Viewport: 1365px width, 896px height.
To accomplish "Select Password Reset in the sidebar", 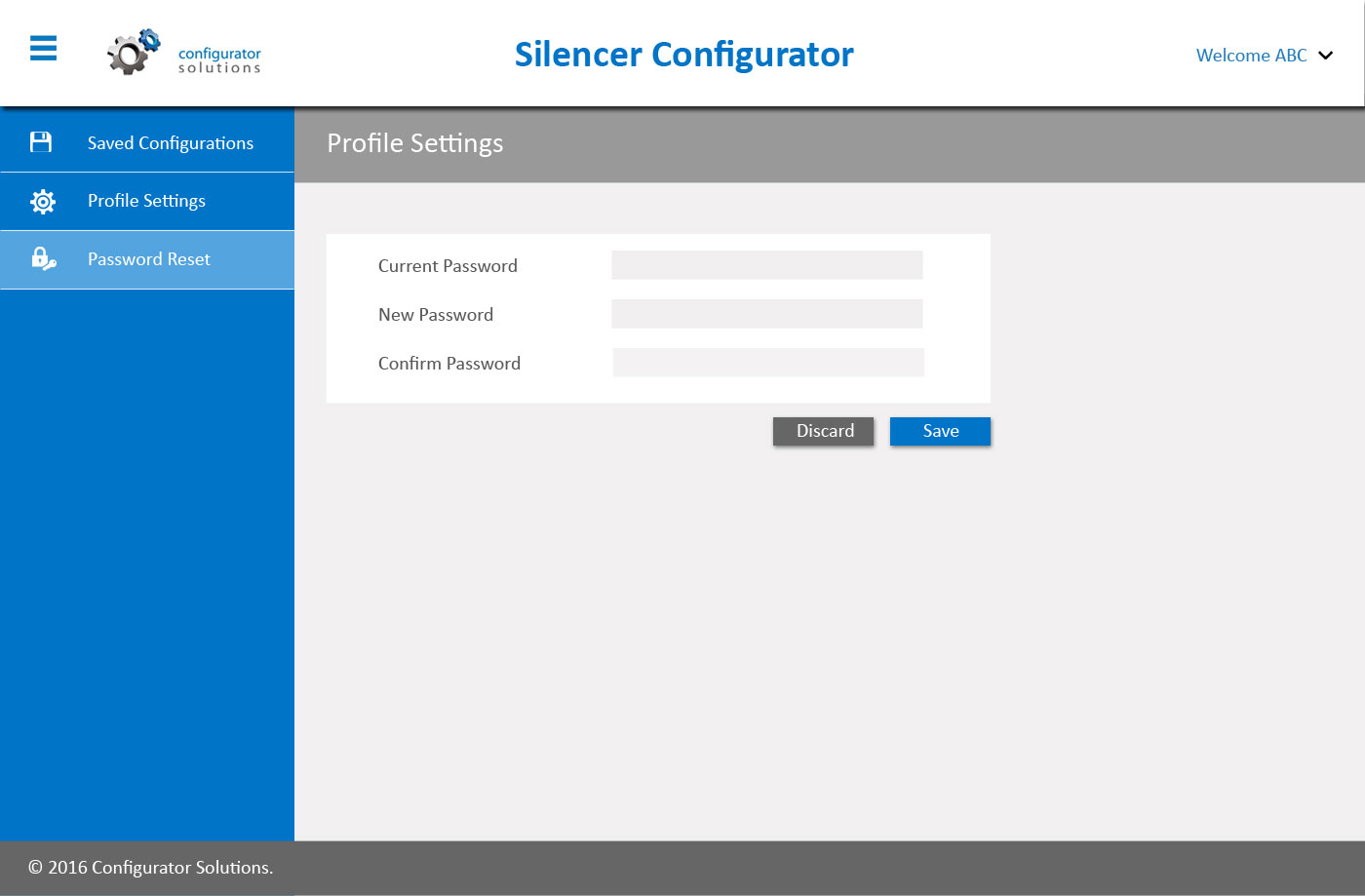I will click(147, 259).
